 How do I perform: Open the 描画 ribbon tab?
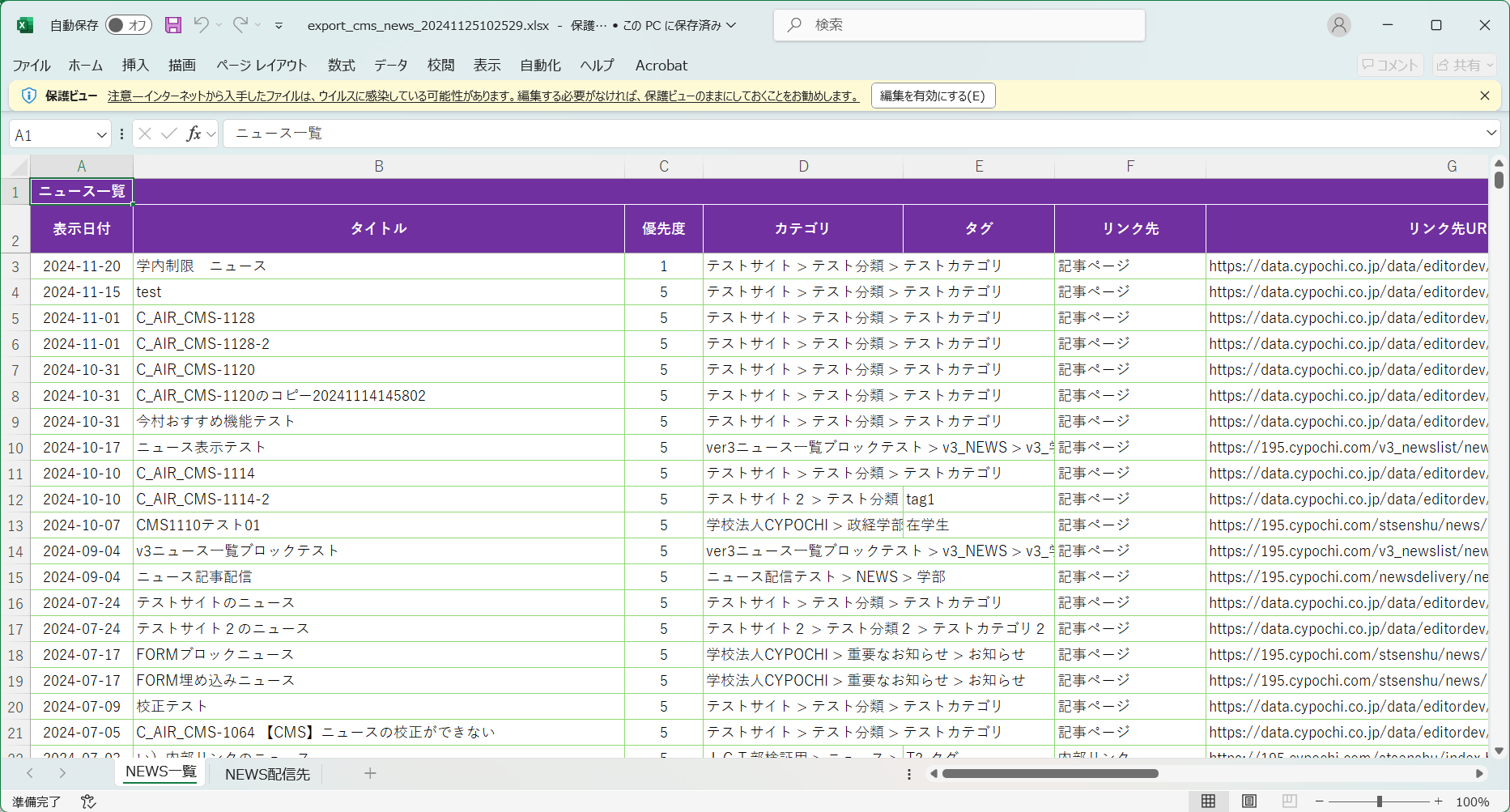tap(182, 66)
